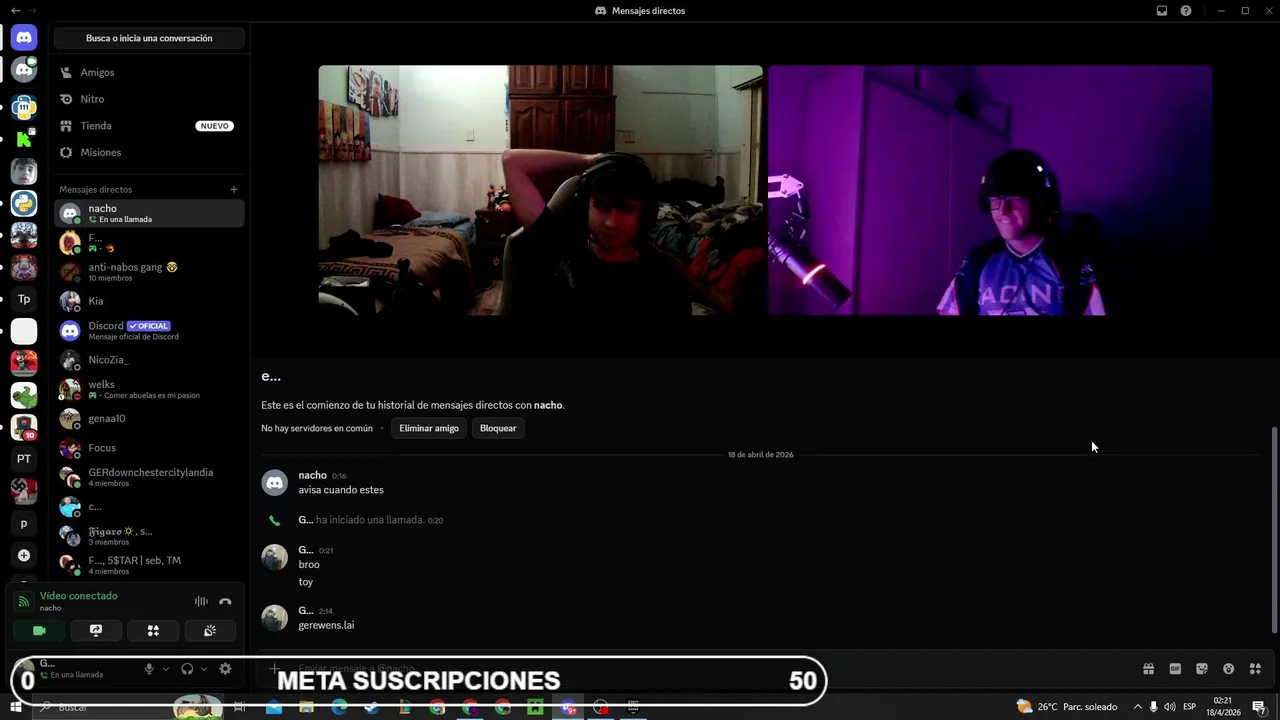This screenshot has width=1280, height=720.
Task: Open NicoZia_ direct message
Action: [x=149, y=360]
